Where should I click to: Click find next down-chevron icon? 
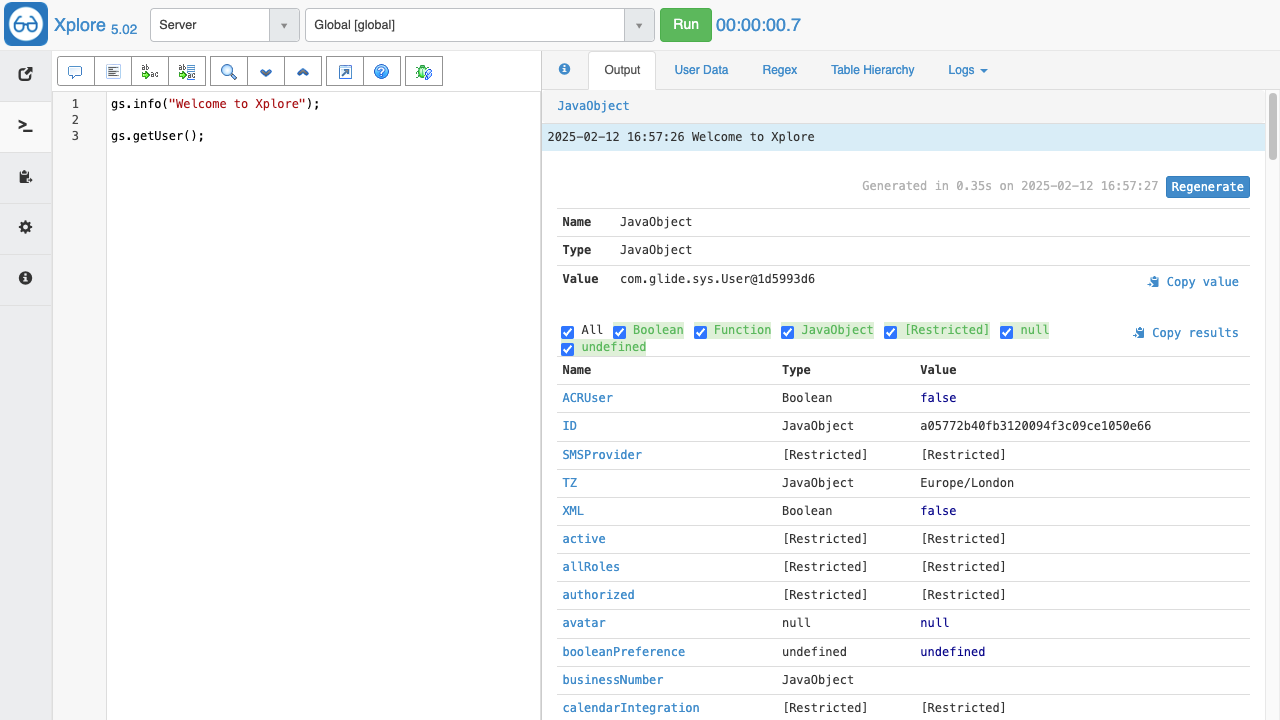266,72
